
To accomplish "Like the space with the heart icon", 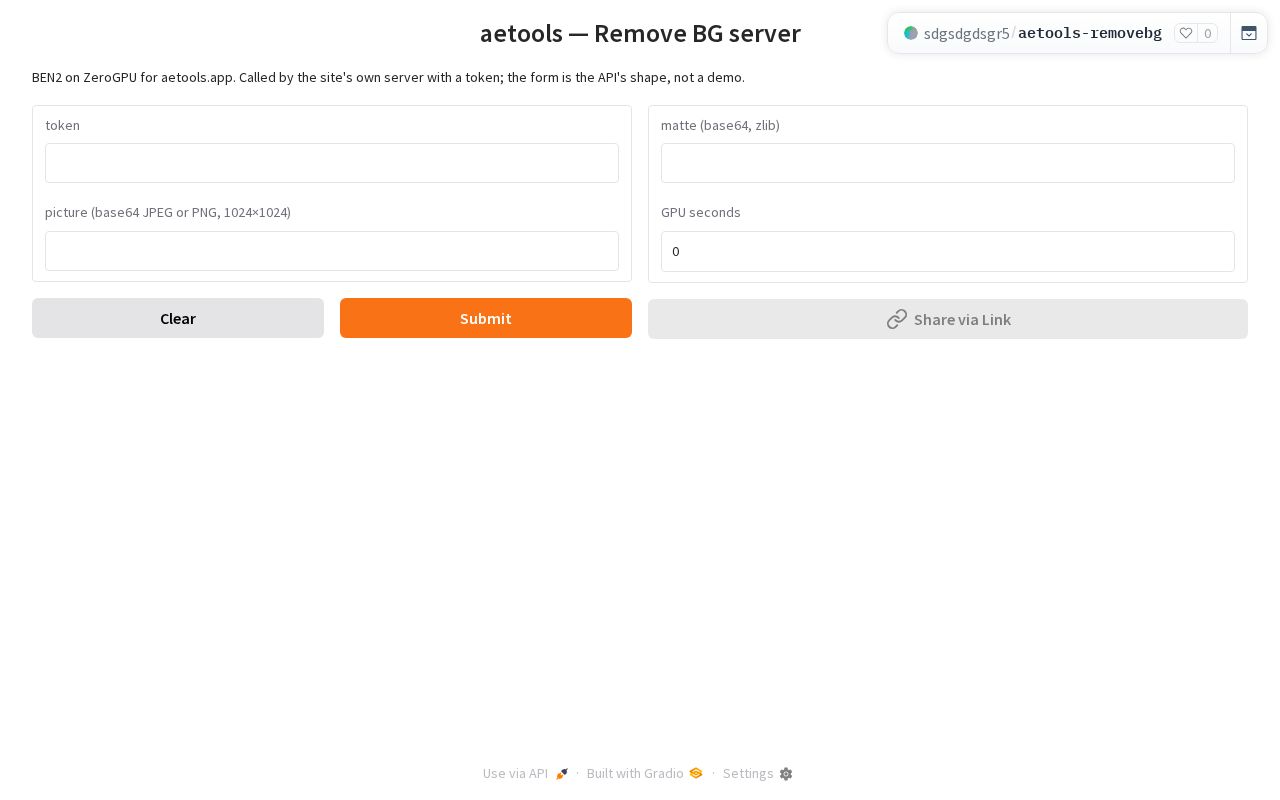I will click(x=1186, y=33).
